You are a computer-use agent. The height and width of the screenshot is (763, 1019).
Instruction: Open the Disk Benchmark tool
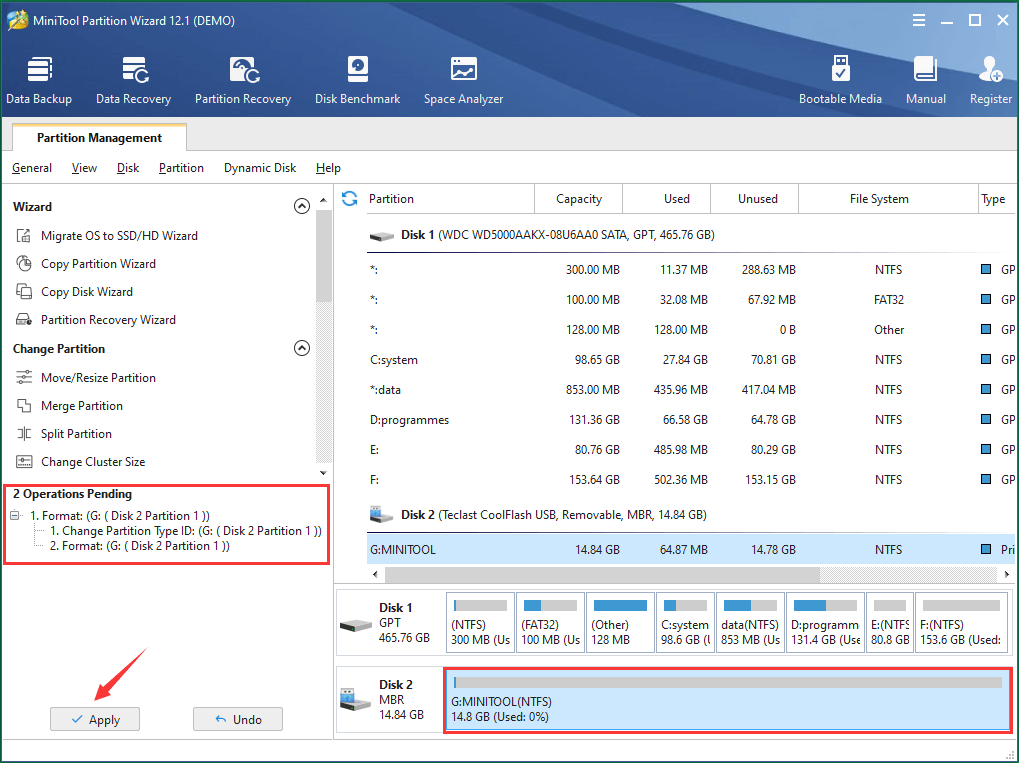coord(357,78)
